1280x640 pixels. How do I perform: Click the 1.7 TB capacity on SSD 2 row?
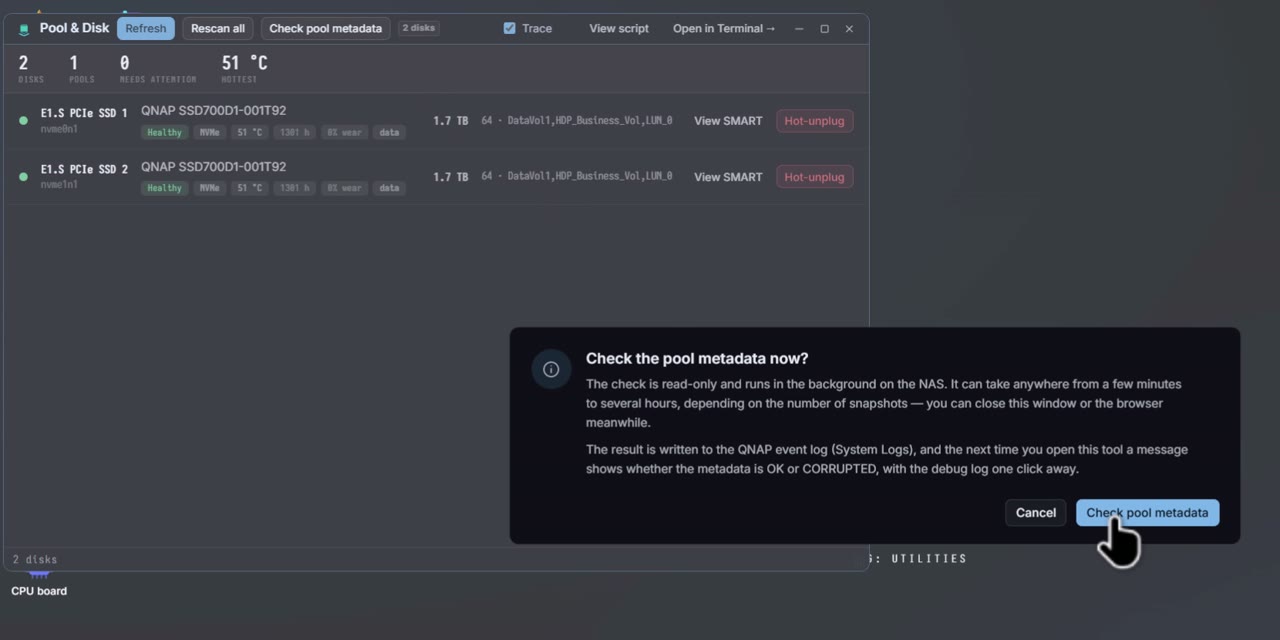coord(450,177)
